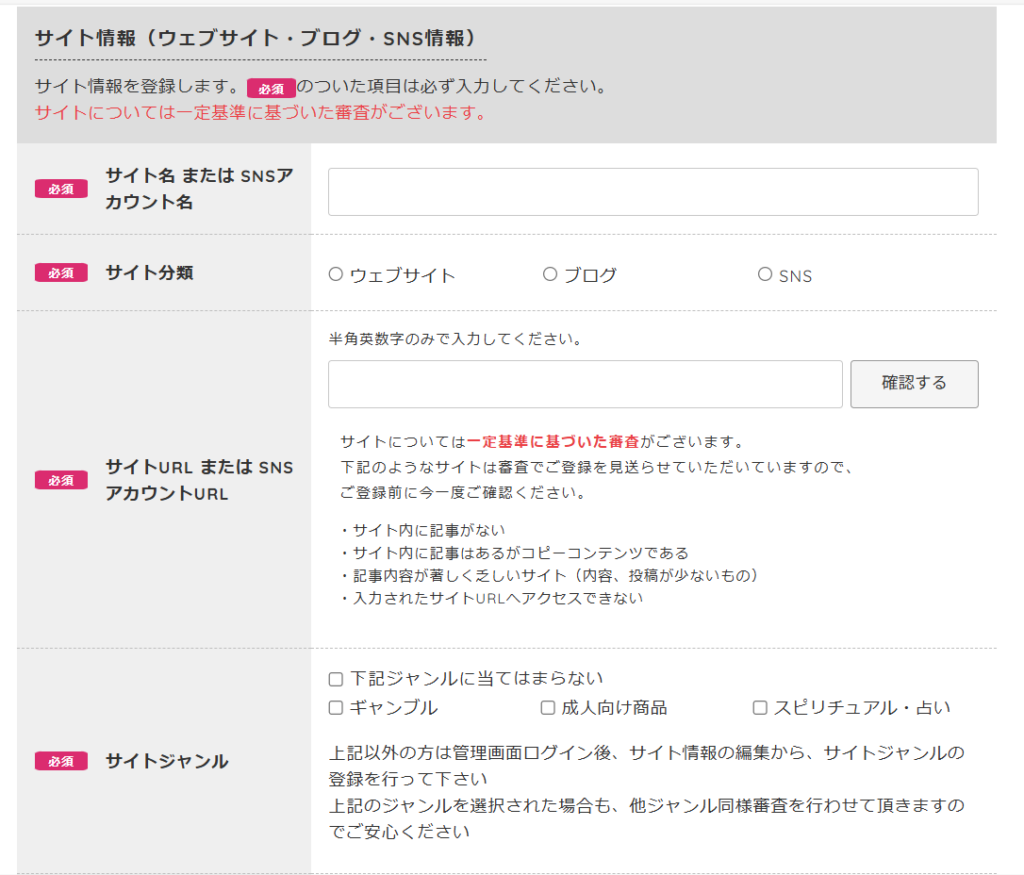Viewport: 1024px width, 875px height.
Task: Click the サイトジャンル row label
Action: coord(167,762)
